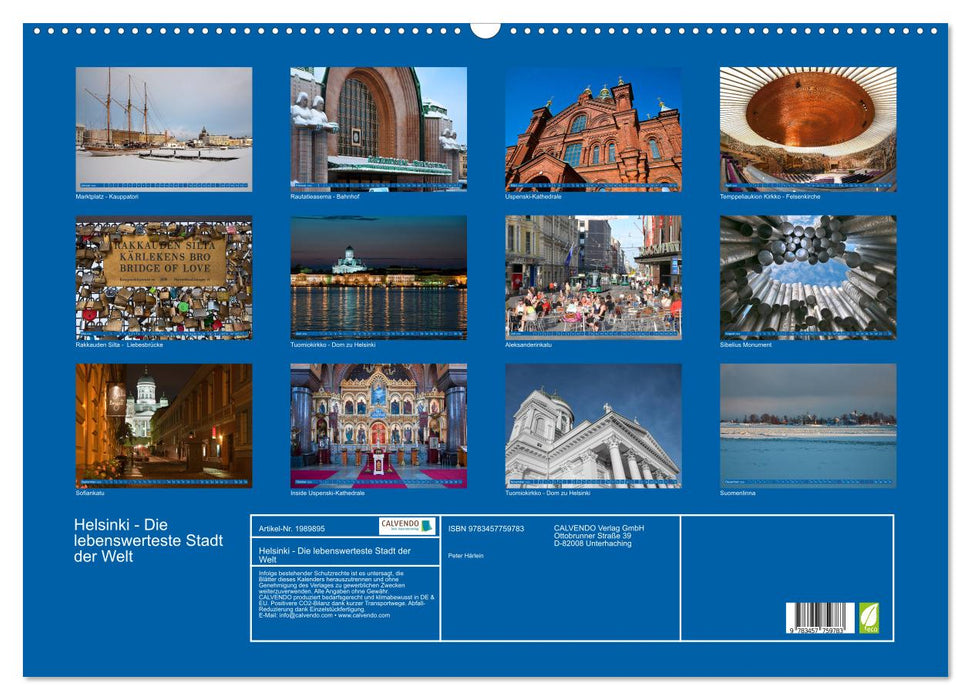Open the Marktplatz - Kauppatori ship photo
The image size is (971, 700).
(x=164, y=128)
